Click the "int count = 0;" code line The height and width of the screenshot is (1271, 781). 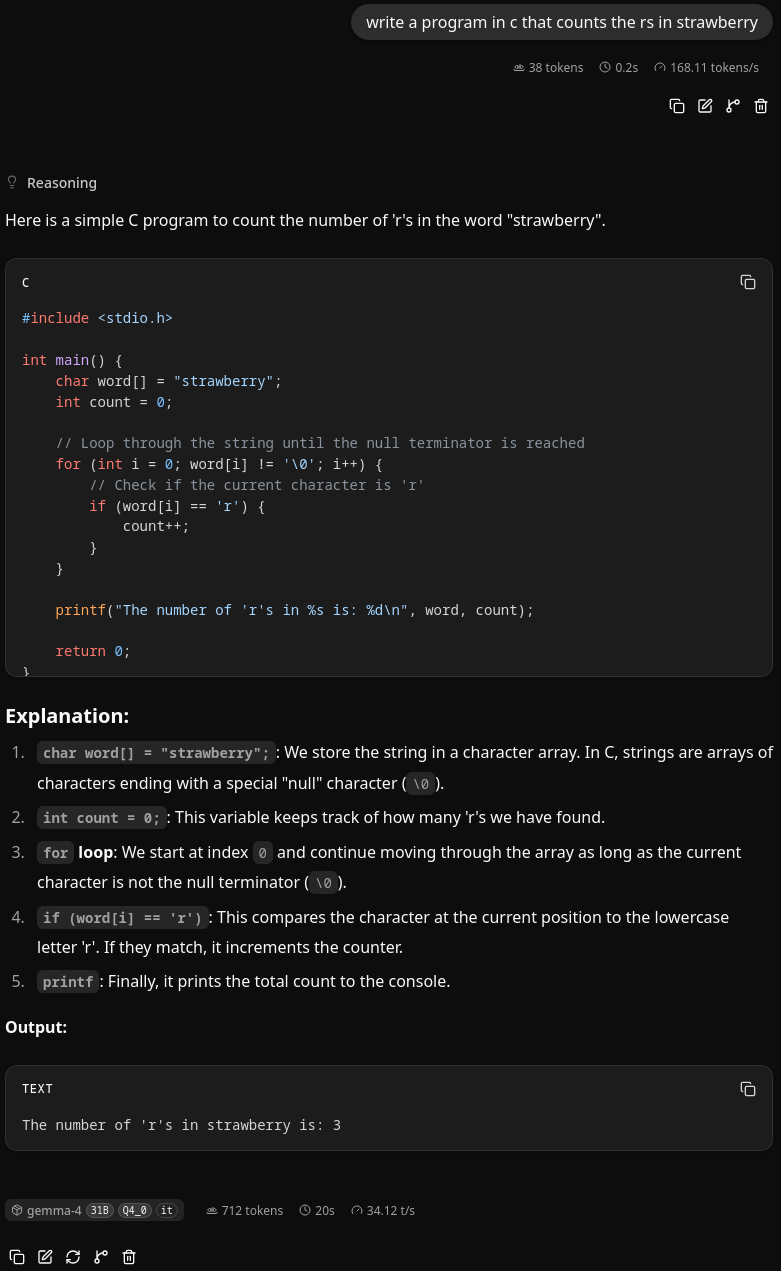[x=114, y=402]
